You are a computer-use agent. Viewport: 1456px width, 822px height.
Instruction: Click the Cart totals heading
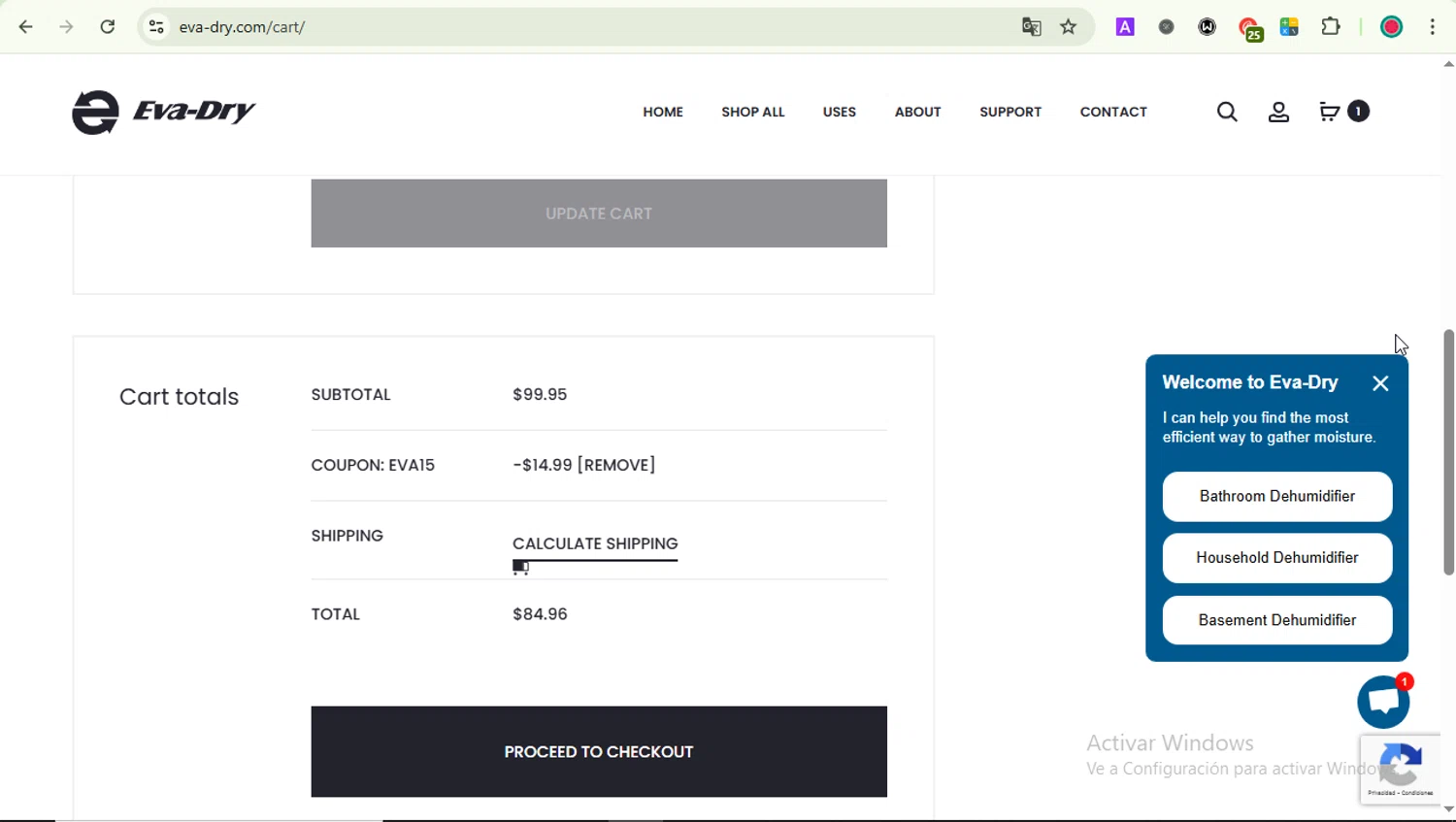pyautogui.click(x=179, y=397)
